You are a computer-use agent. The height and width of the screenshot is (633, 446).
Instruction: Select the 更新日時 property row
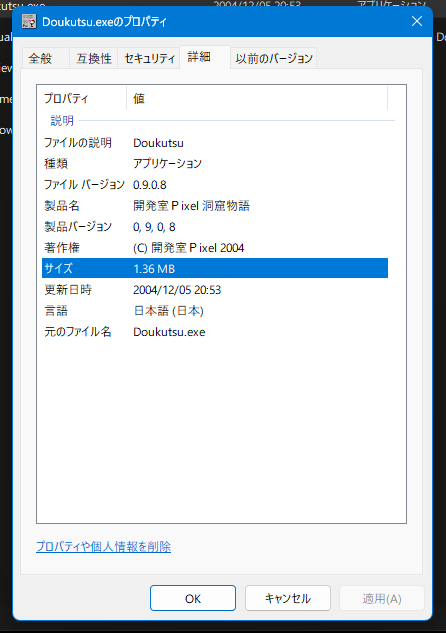[215, 289]
